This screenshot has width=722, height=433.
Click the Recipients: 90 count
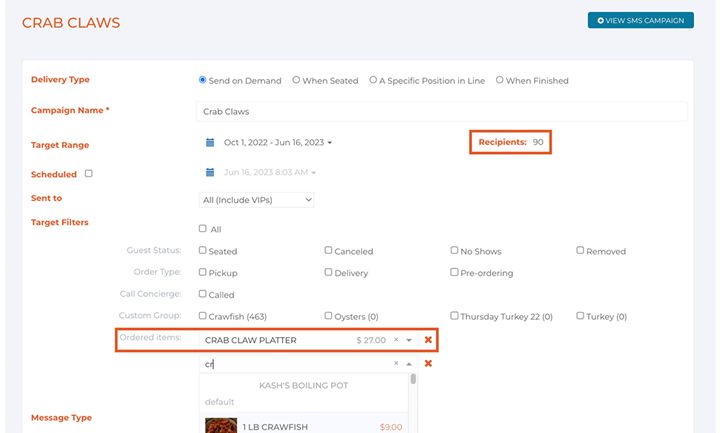point(511,142)
